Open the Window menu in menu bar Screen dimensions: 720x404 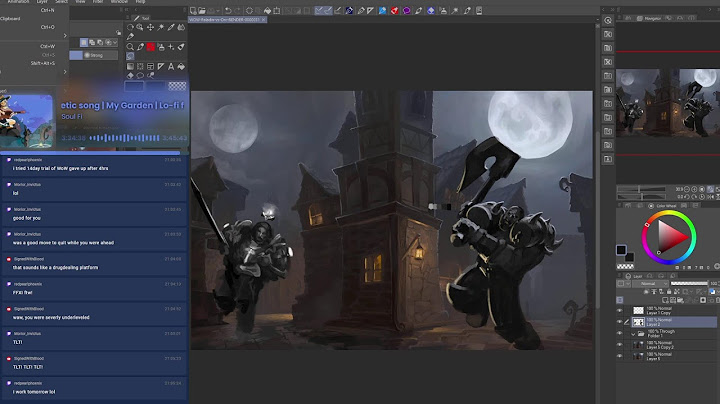[x=119, y=2]
